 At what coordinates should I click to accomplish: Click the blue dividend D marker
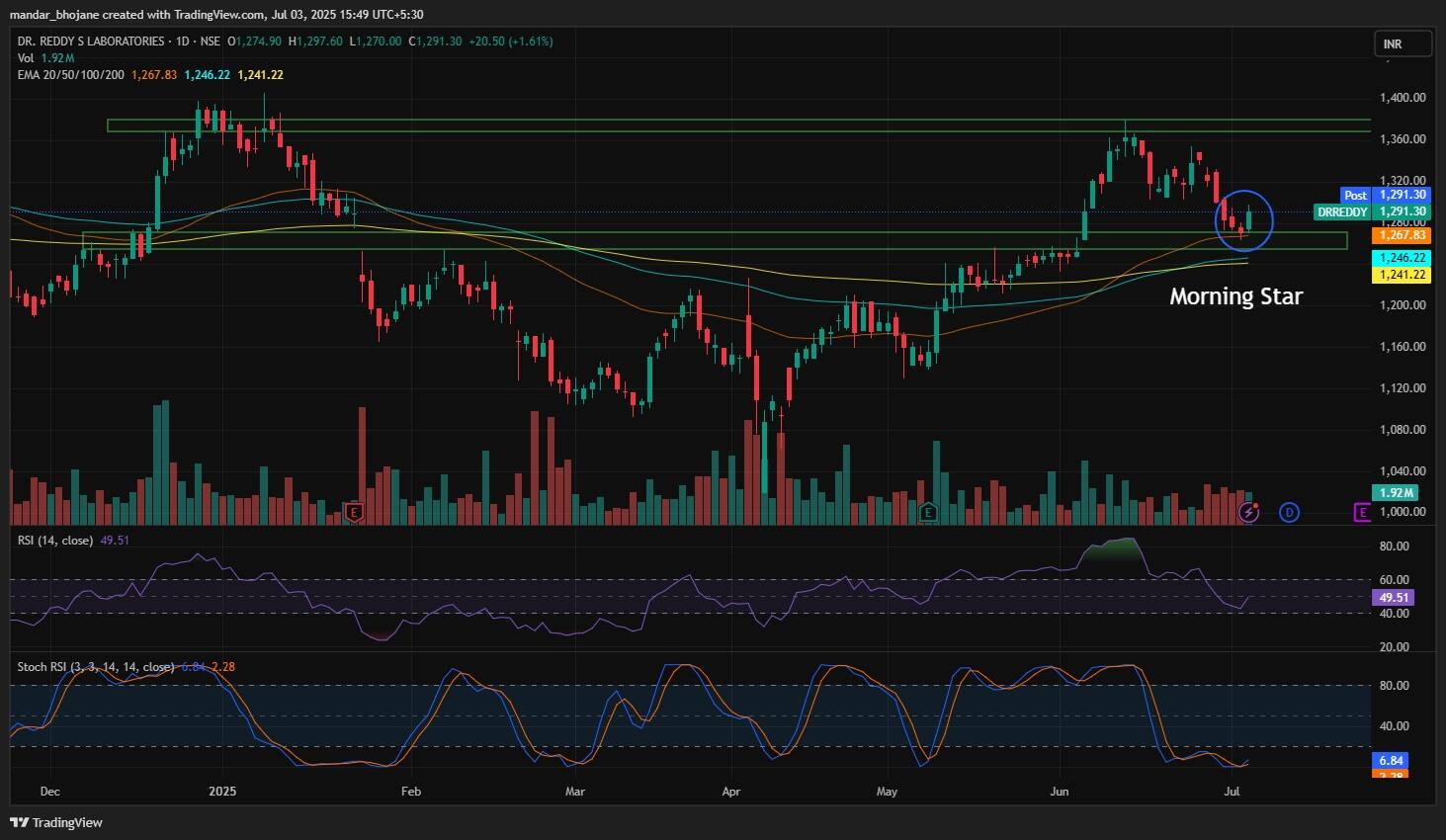1289,512
